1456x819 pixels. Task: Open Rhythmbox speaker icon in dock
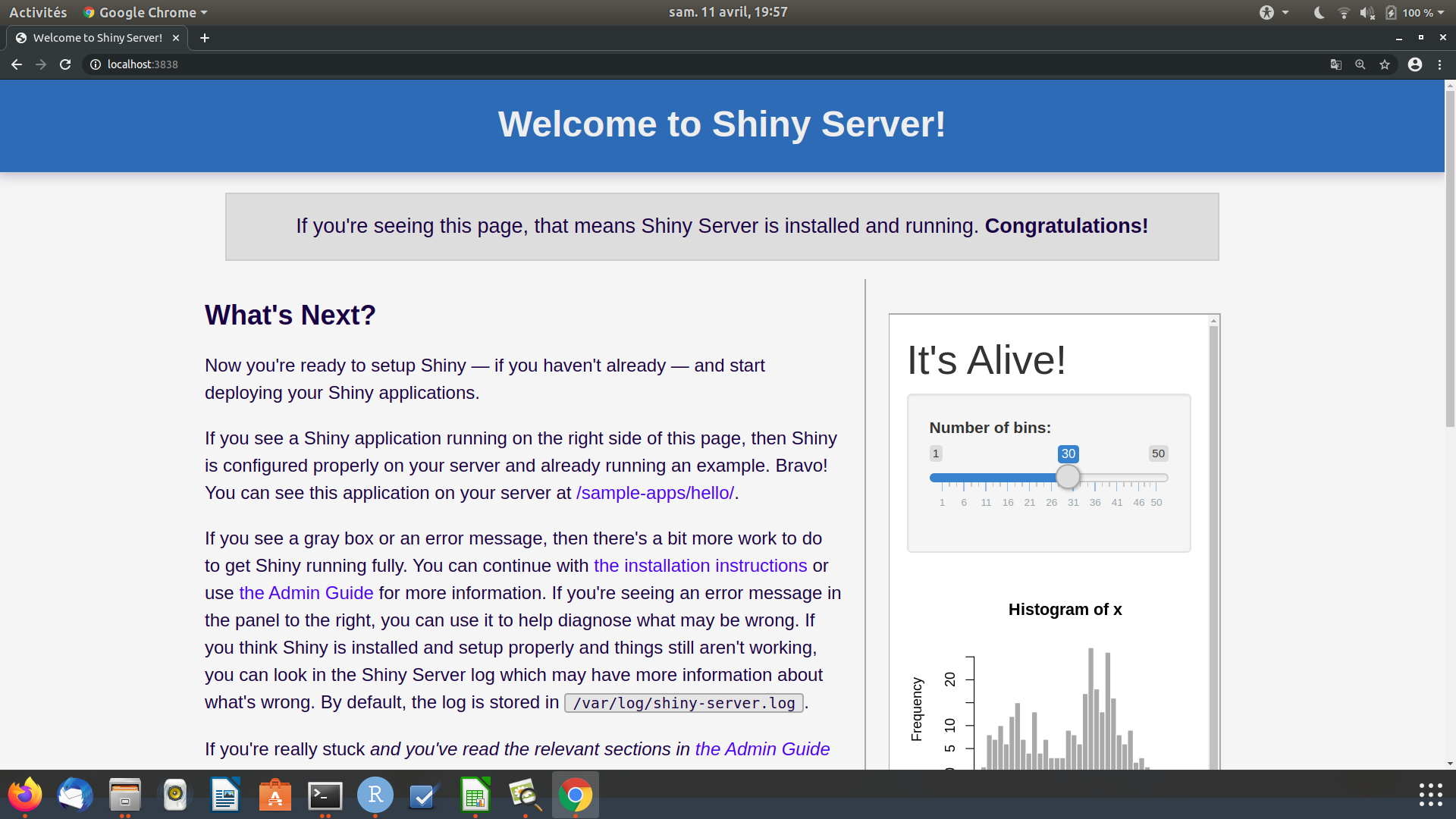point(175,795)
